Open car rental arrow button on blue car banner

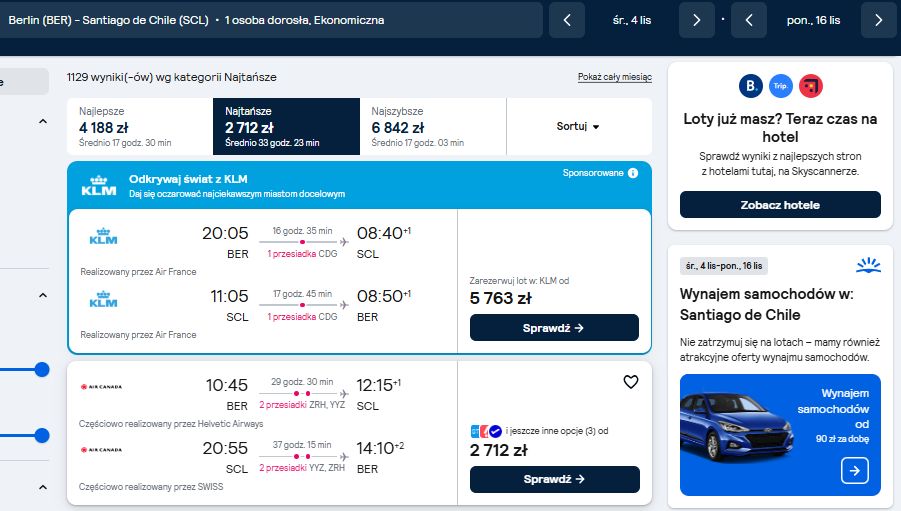pyautogui.click(x=854, y=471)
